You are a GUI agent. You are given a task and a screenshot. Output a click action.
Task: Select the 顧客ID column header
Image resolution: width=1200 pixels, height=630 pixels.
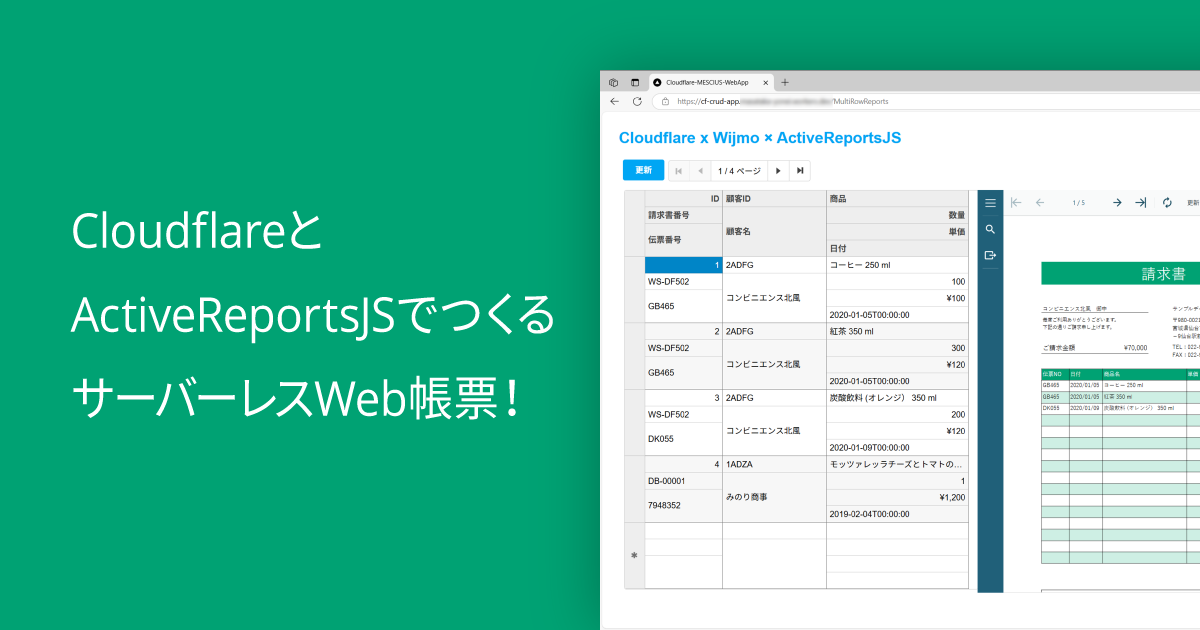tap(774, 199)
